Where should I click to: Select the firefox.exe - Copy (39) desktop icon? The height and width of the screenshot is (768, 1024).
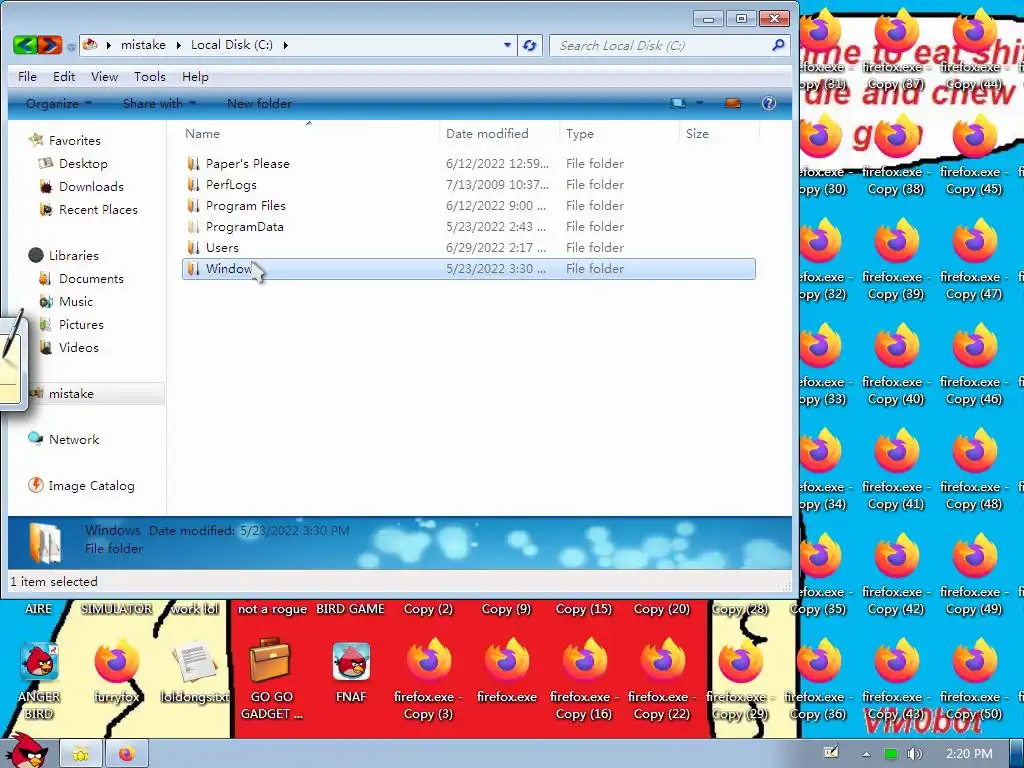pyautogui.click(x=896, y=260)
